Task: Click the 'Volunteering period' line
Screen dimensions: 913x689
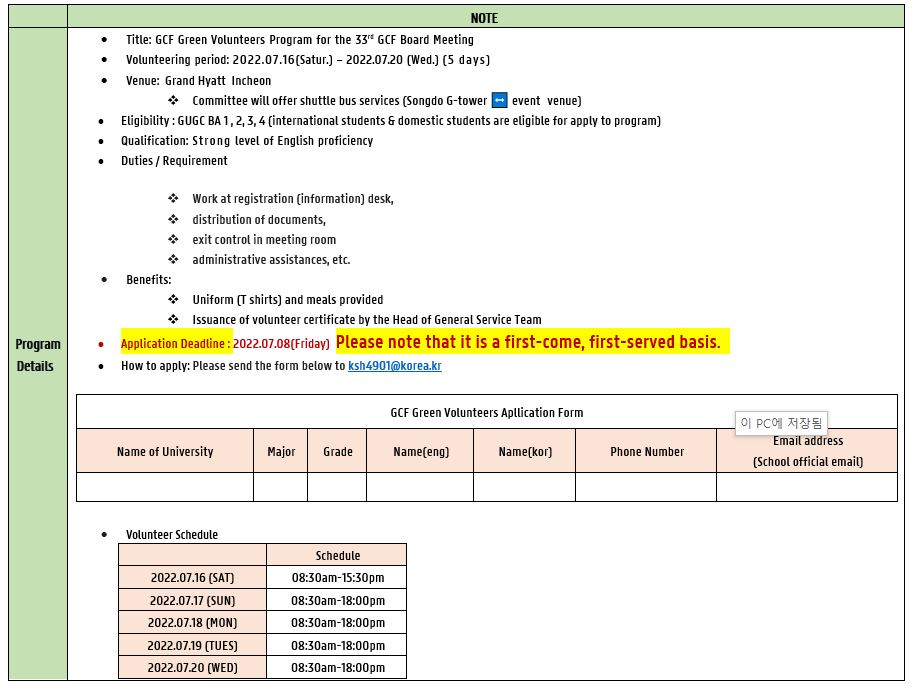Action: [308, 60]
